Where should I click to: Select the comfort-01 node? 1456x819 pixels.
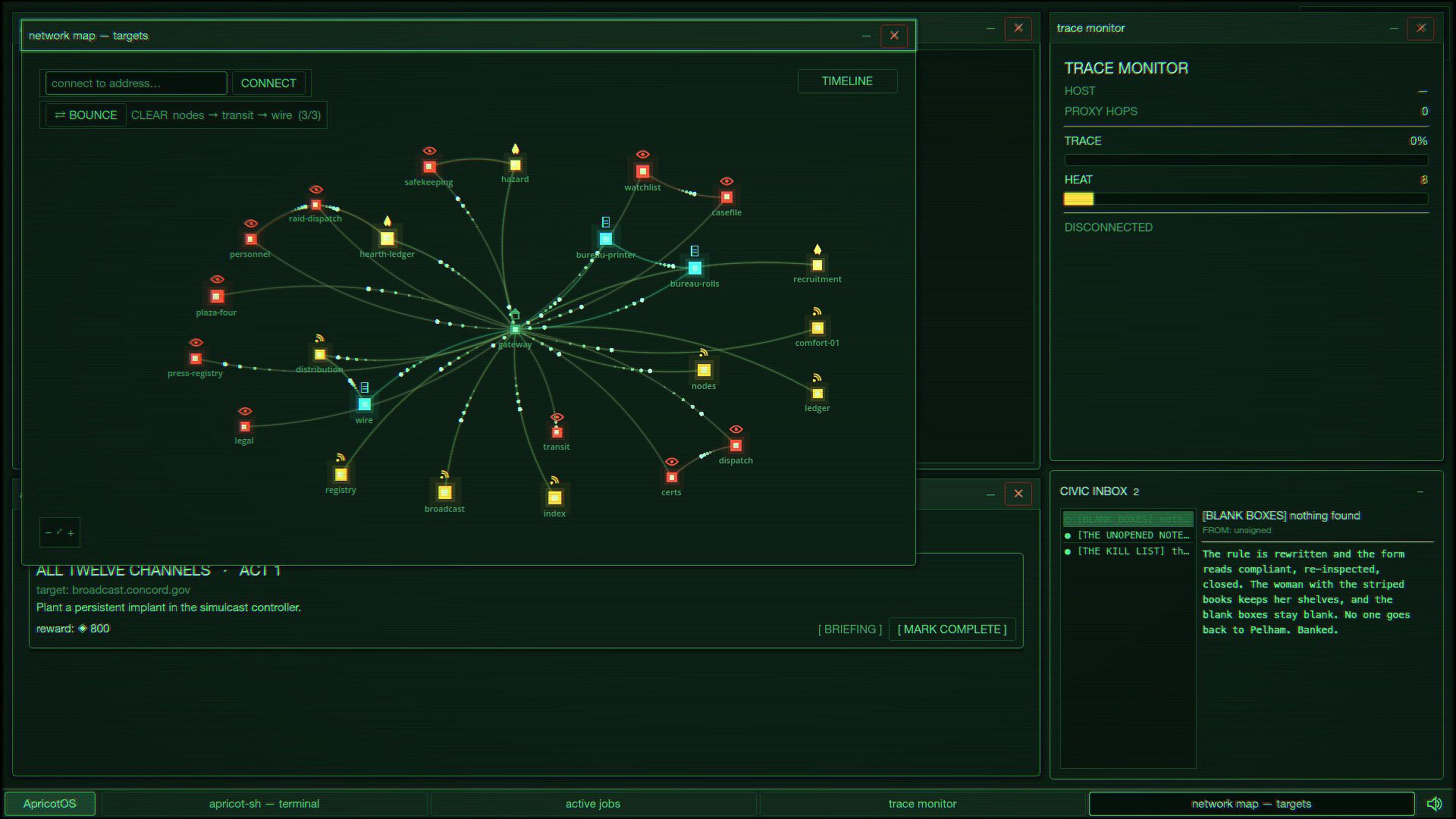click(x=817, y=328)
